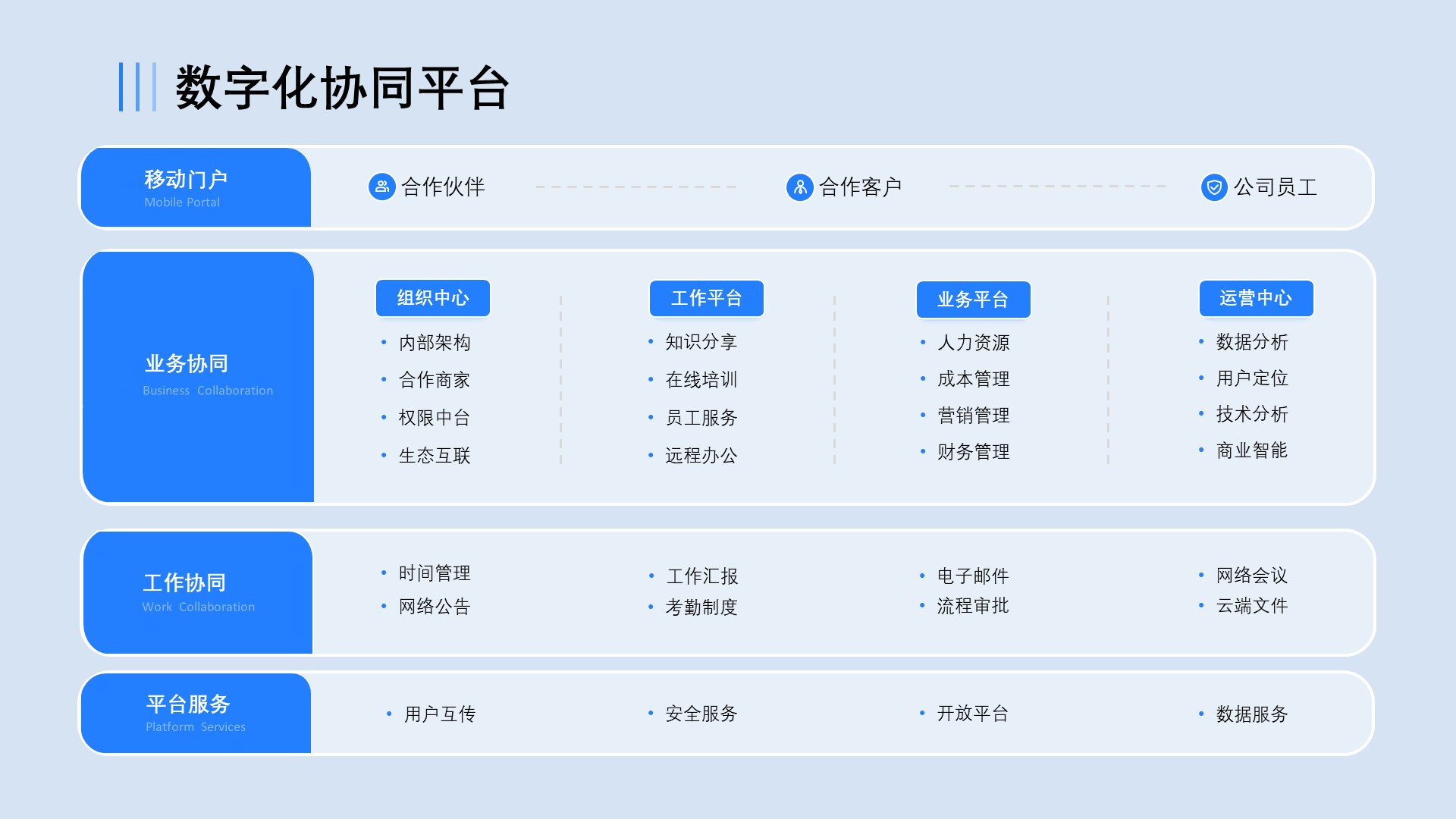Click the 时间管理 entry

(435, 573)
